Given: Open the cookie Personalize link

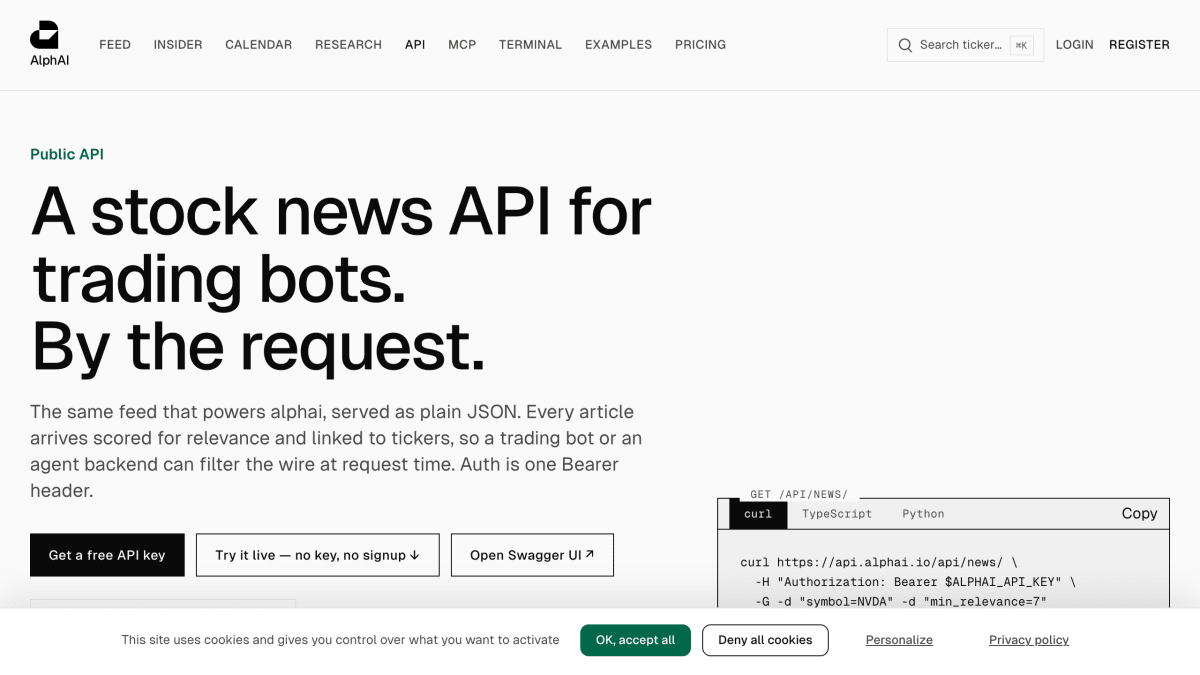Looking at the screenshot, I should (x=899, y=640).
